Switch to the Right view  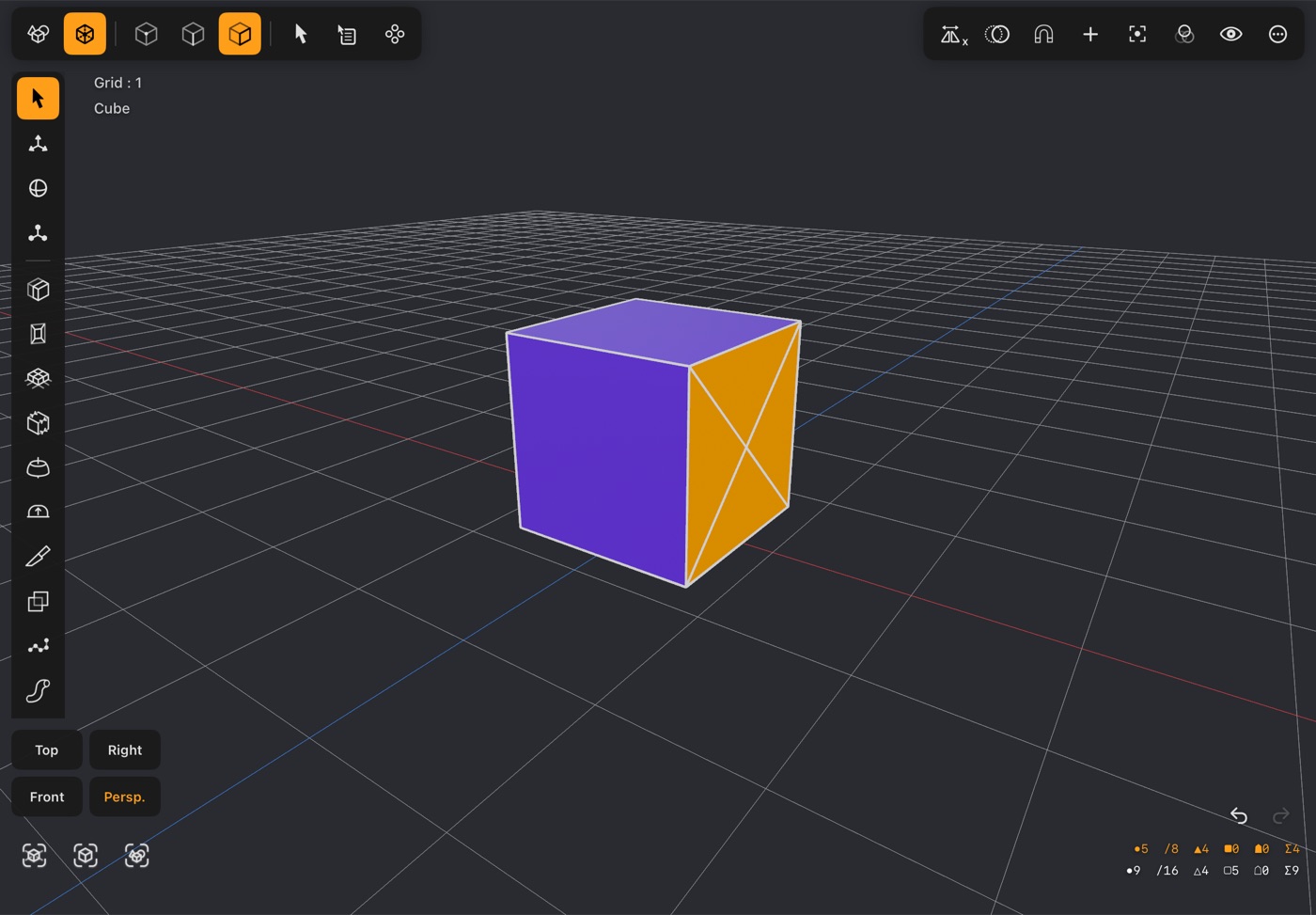(125, 750)
